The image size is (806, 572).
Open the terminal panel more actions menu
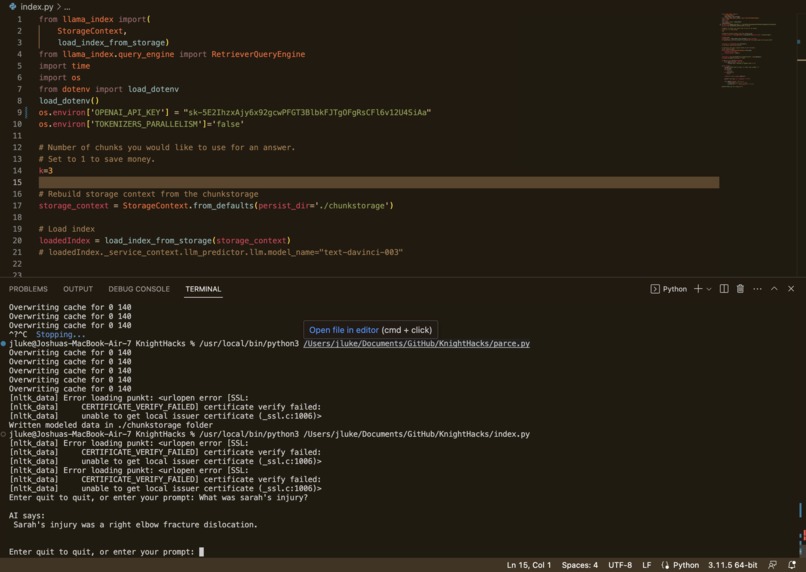click(x=757, y=289)
